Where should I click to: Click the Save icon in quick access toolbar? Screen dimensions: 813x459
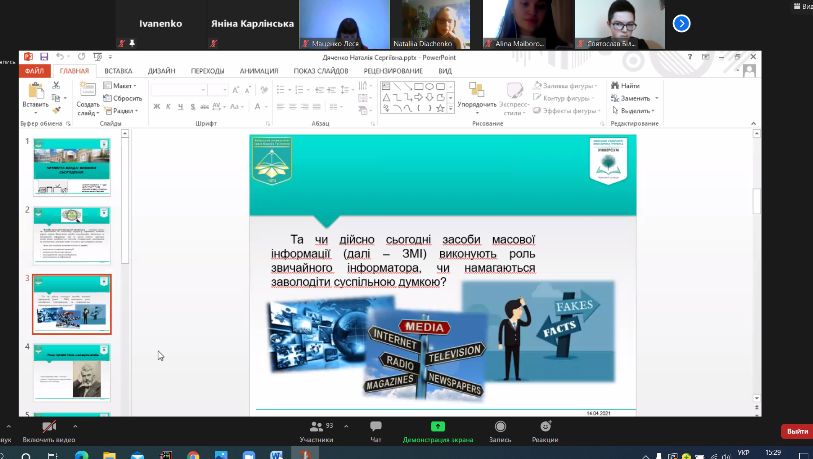(43, 57)
